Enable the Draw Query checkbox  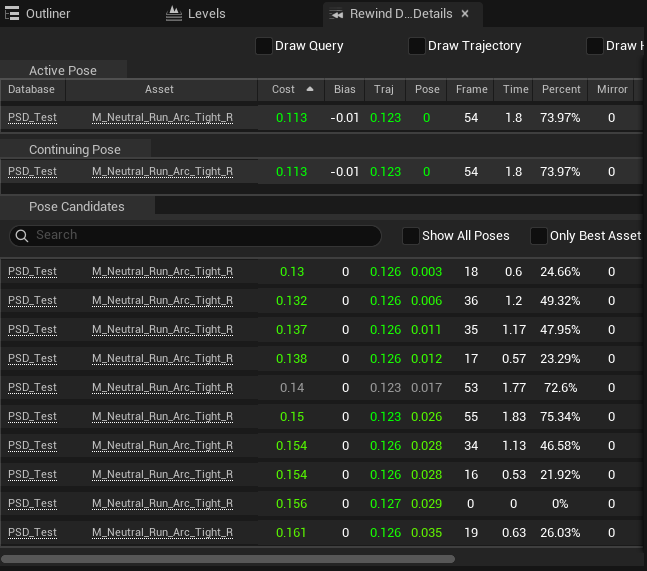coord(264,46)
